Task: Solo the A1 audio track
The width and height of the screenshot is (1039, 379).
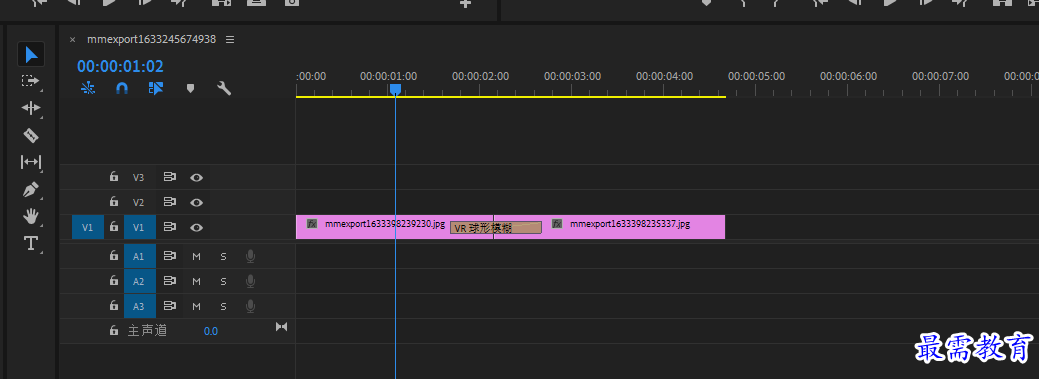Action: [x=223, y=256]
